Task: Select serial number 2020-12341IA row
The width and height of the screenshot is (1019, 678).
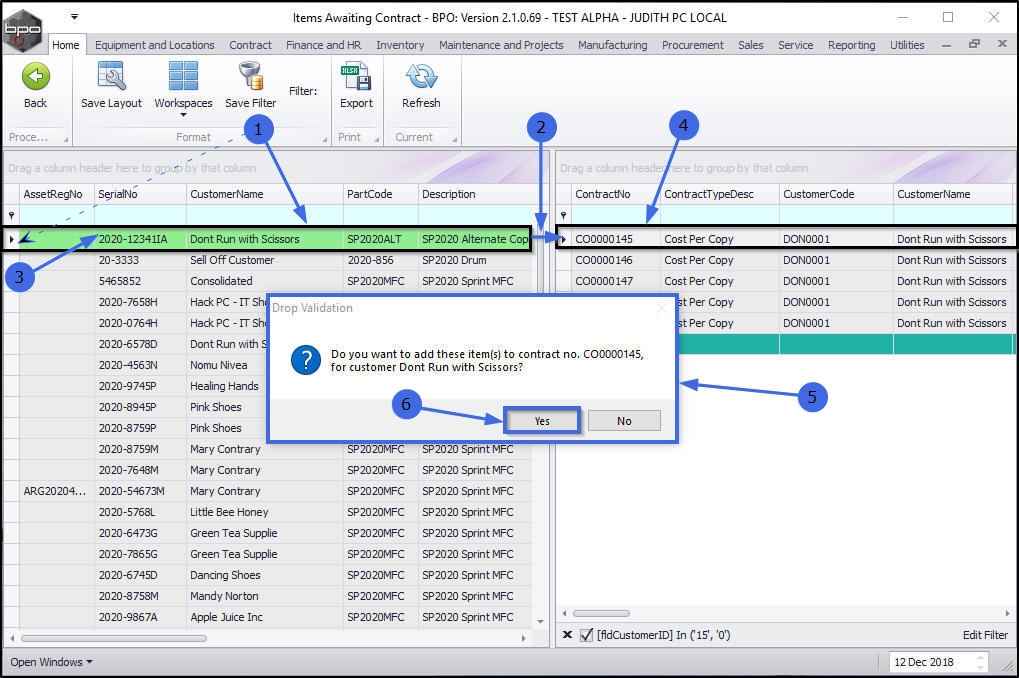Action: [x=268, y=239]
